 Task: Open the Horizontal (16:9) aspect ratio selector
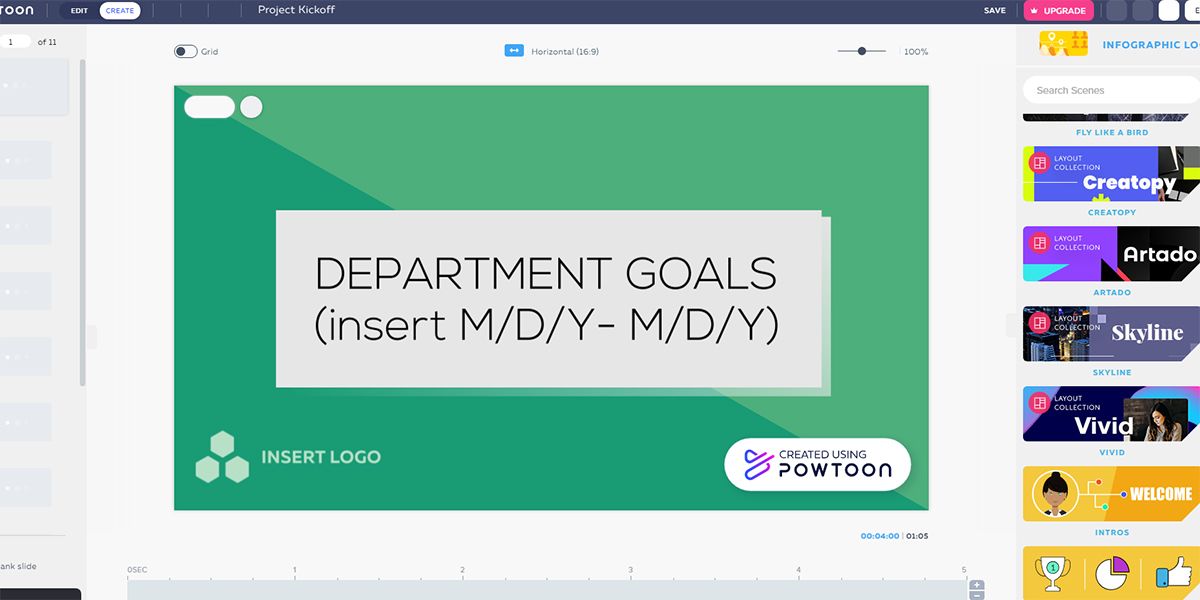click(564, 51)
